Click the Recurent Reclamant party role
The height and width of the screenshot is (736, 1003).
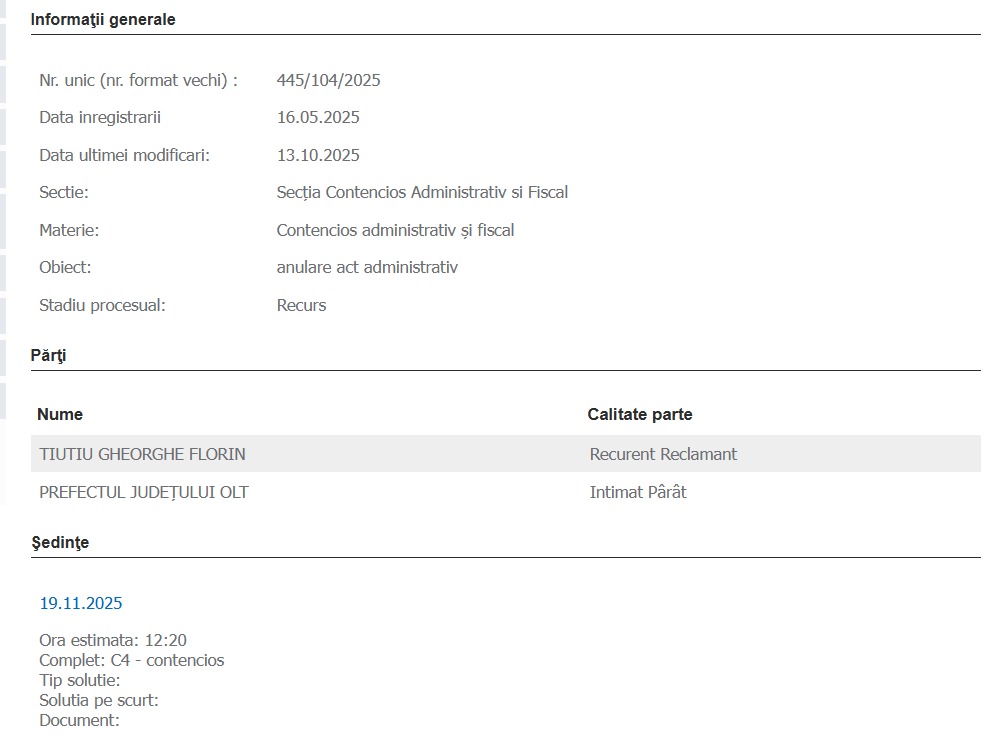663,454
